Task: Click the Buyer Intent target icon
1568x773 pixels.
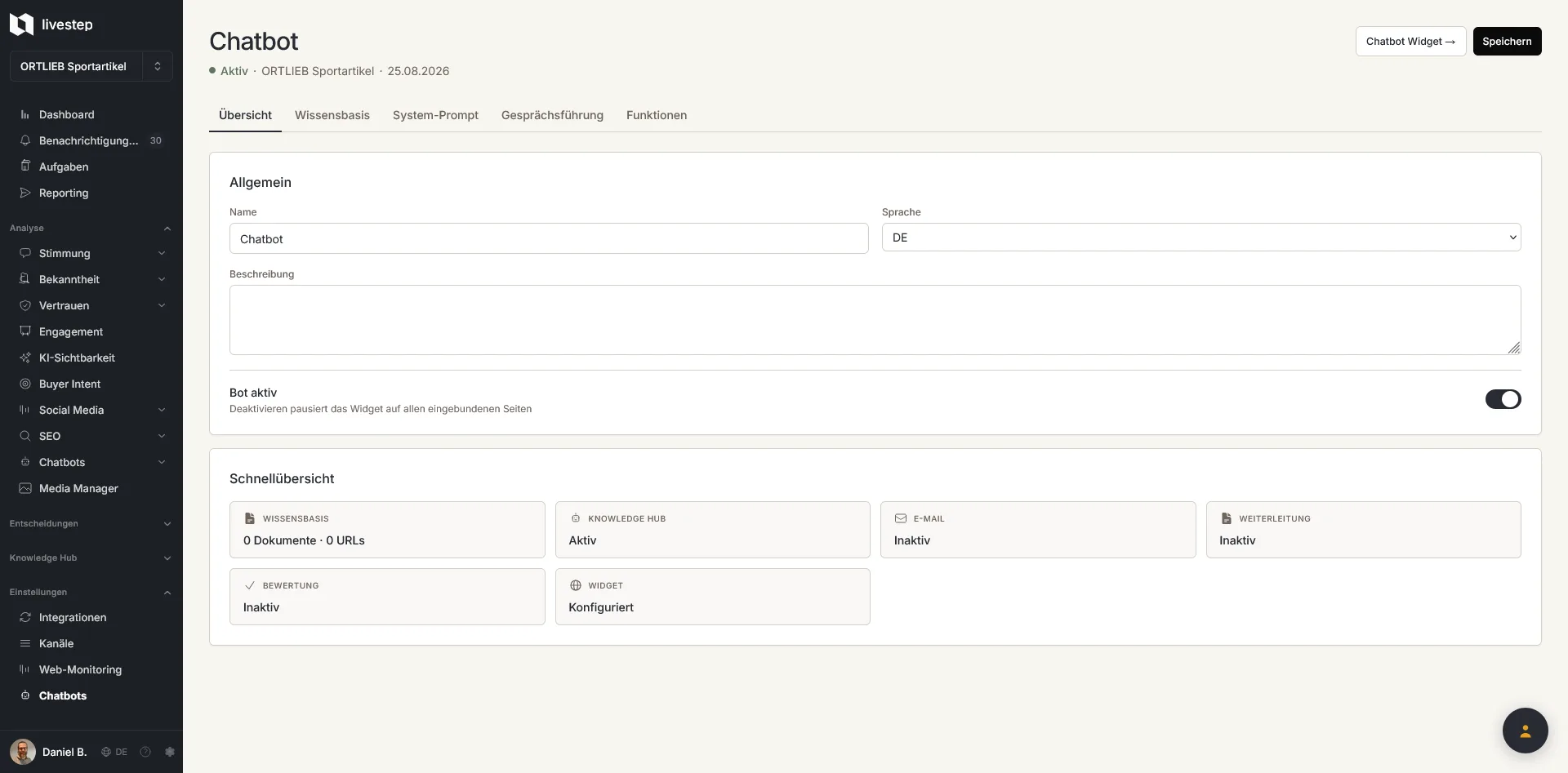Action: [x=25, y=384]
